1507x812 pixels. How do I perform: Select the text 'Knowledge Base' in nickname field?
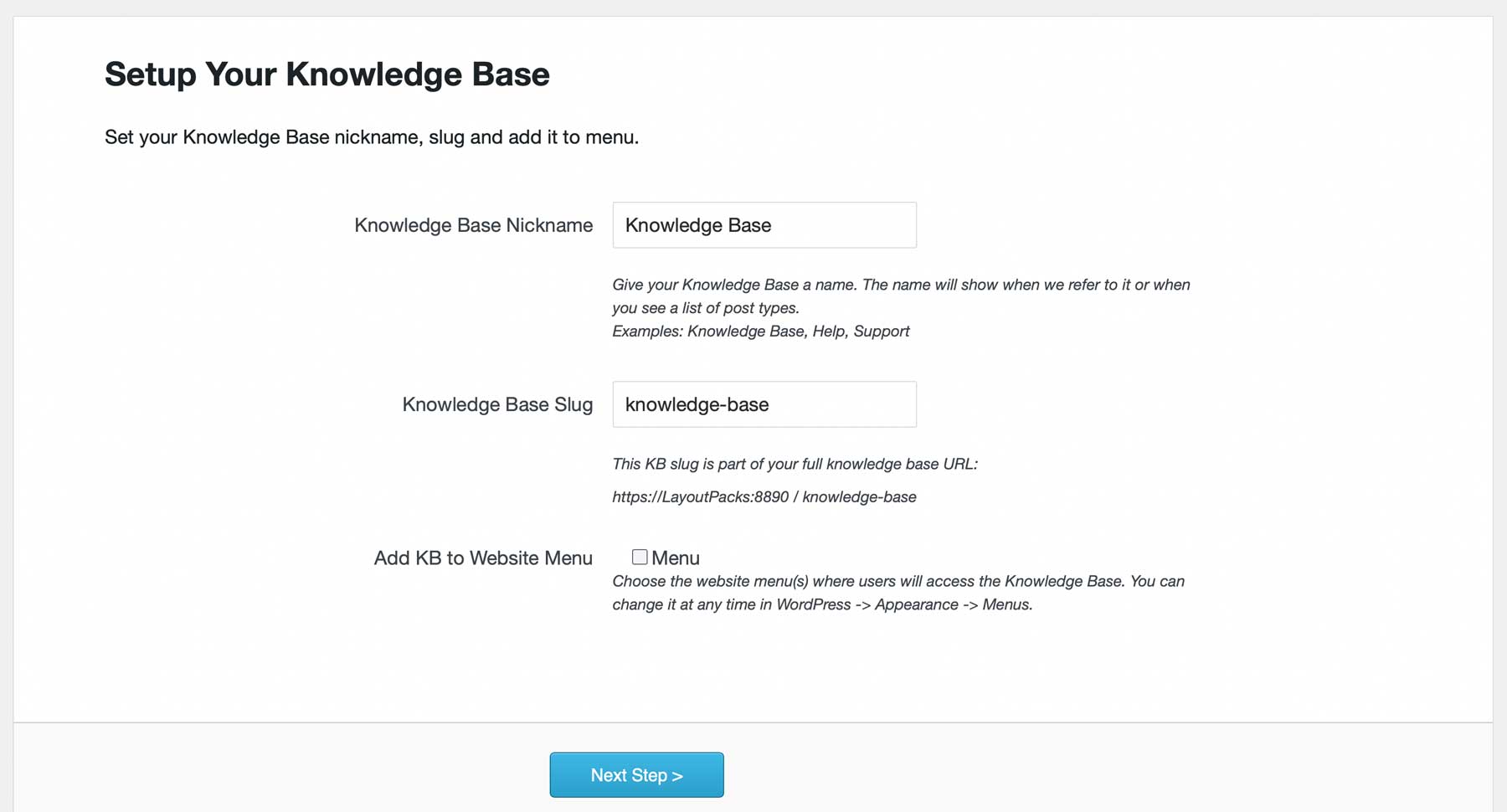[x=699, y=224]
